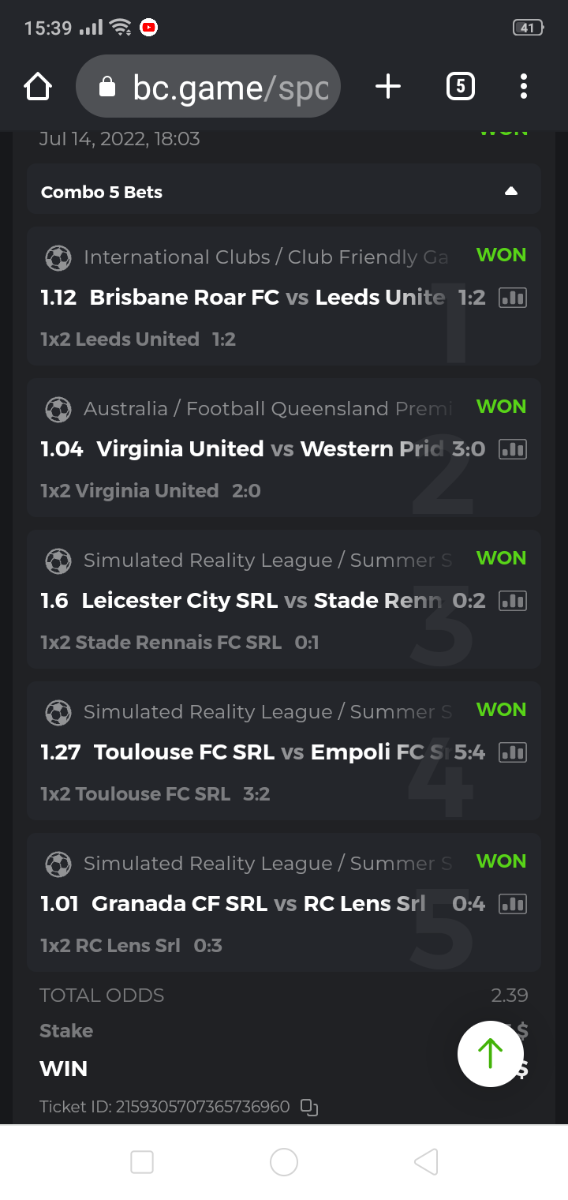Tap the Android back navigation button

click(x=426, y=1162)
